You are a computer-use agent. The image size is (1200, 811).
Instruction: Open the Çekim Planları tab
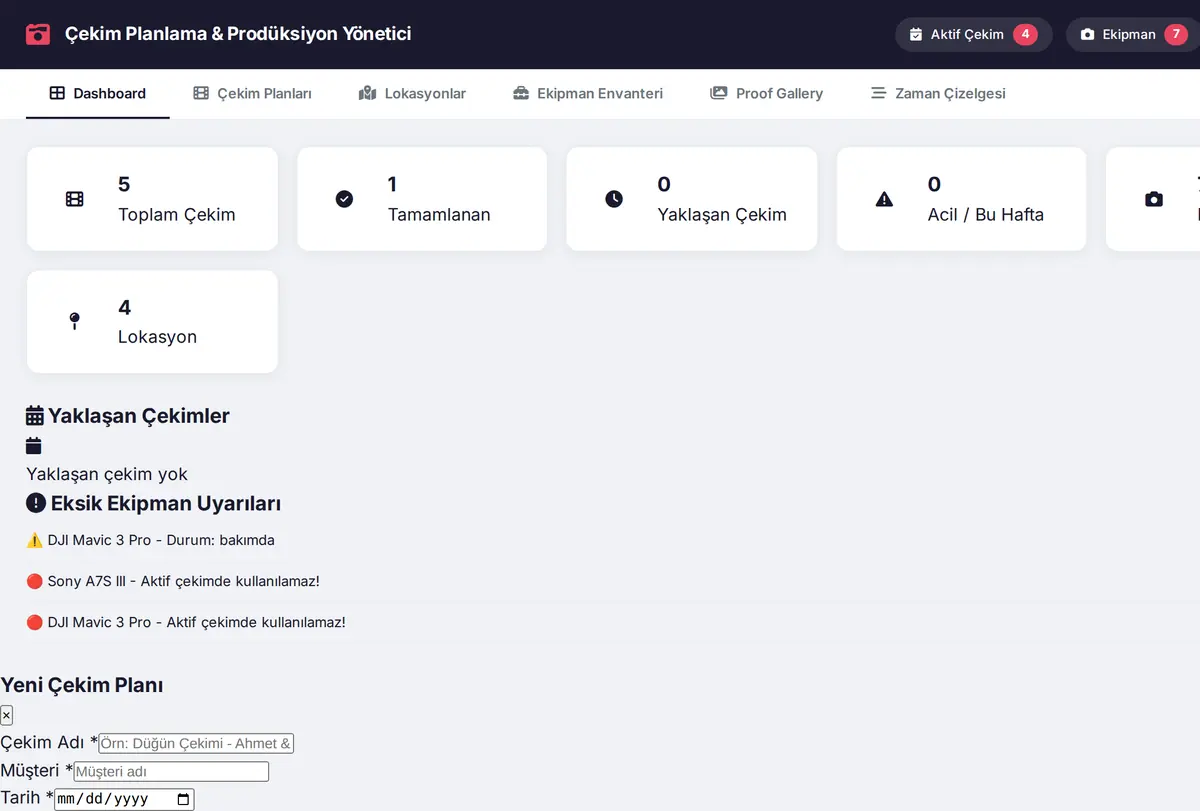[x=252, y=93]
